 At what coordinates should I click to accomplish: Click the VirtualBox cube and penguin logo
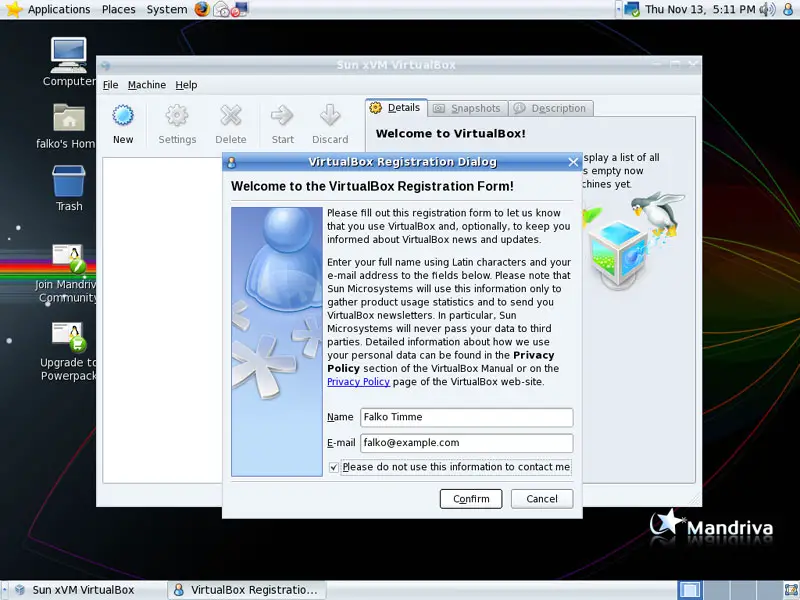pos(633,240)
